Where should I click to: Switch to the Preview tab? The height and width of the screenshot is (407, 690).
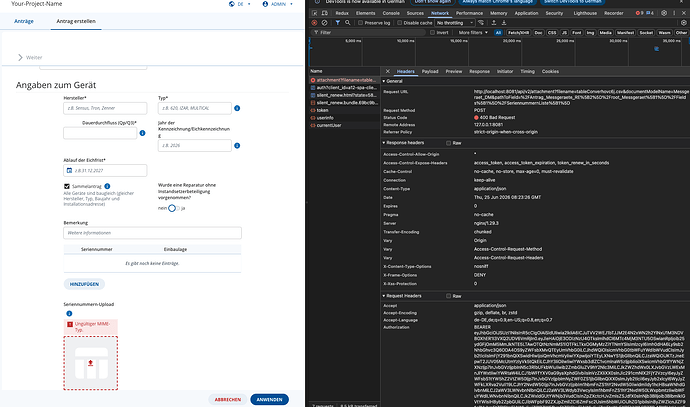tap(454, 71)
